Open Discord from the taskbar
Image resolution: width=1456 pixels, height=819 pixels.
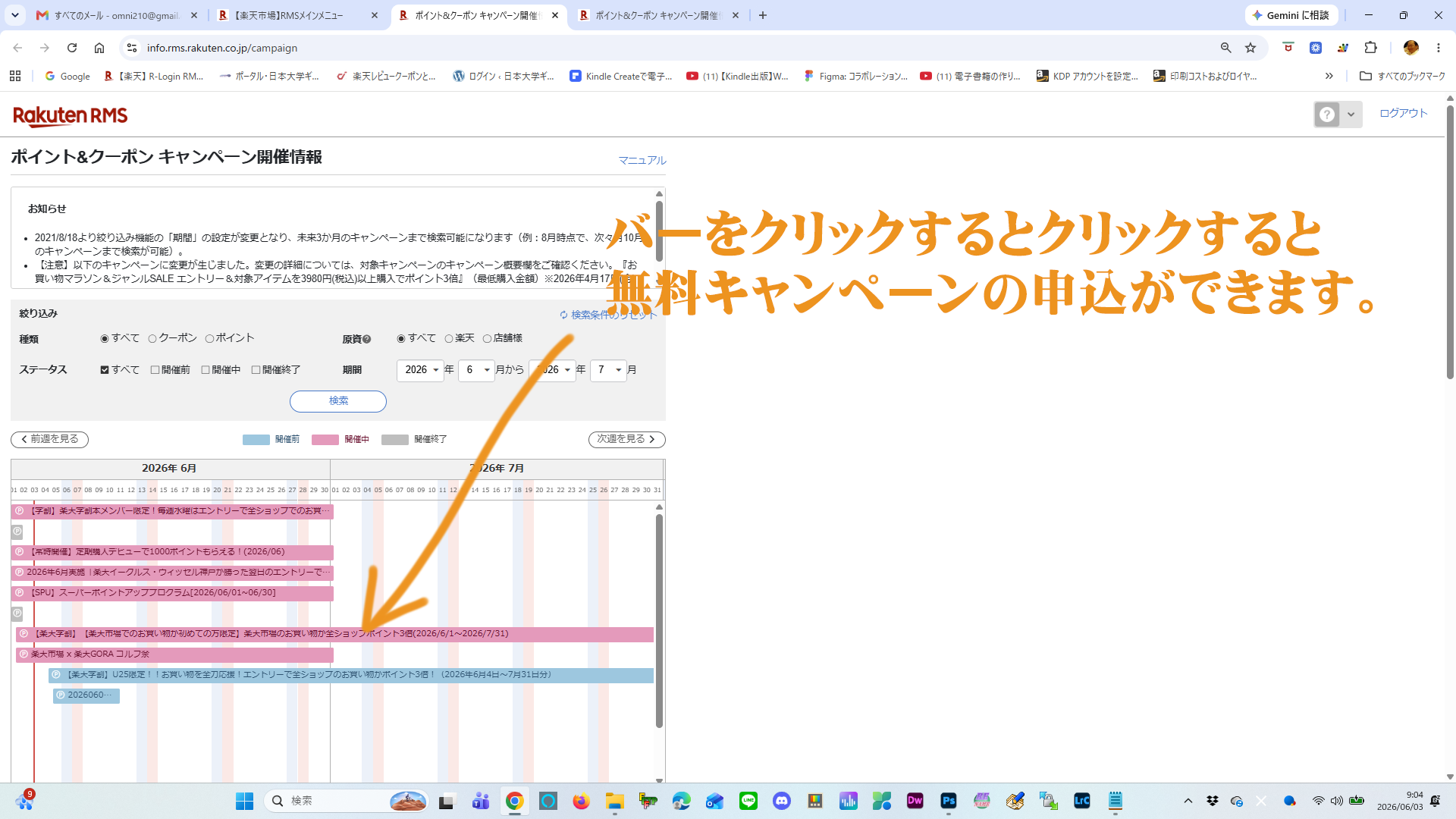click(x=782, y=801)
